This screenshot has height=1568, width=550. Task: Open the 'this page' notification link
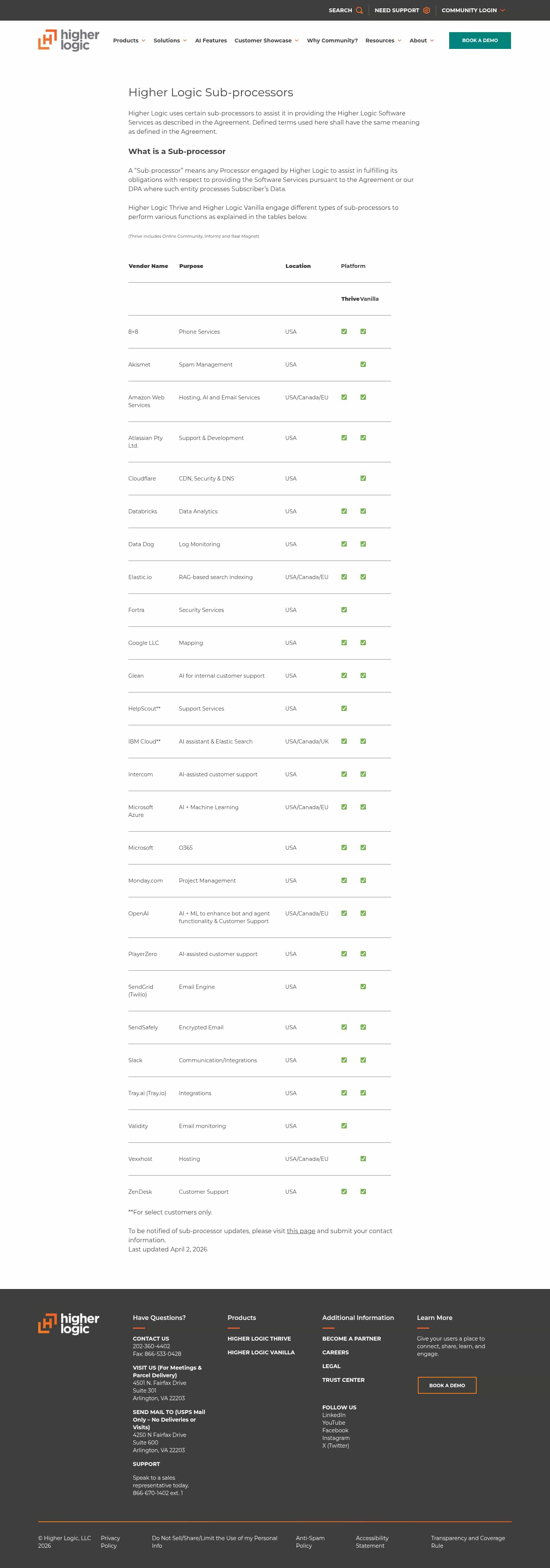tap(301, 1231)
